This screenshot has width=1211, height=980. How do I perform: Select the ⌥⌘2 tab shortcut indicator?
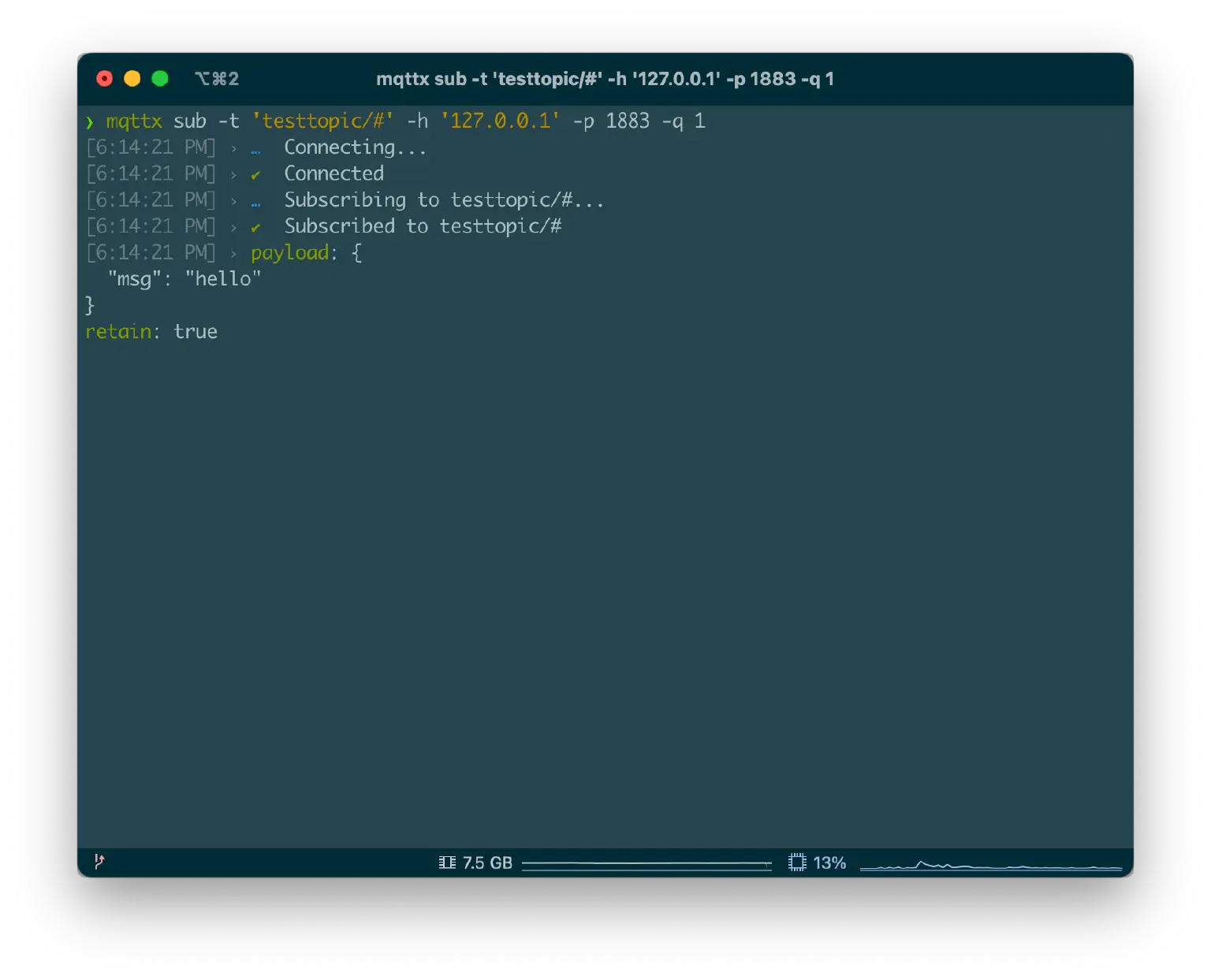(219, 79)
